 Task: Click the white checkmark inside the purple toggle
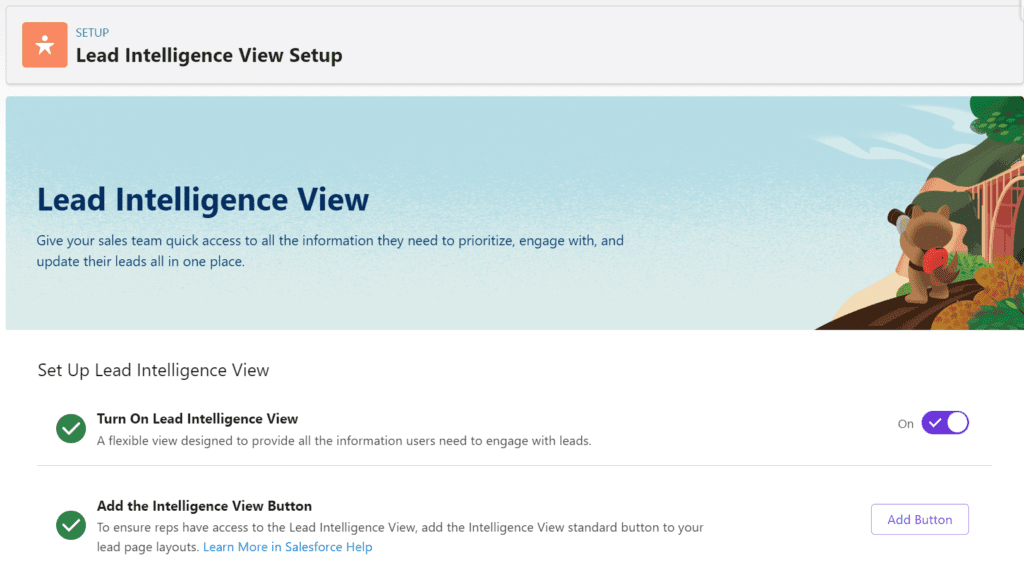pos(935,423)
